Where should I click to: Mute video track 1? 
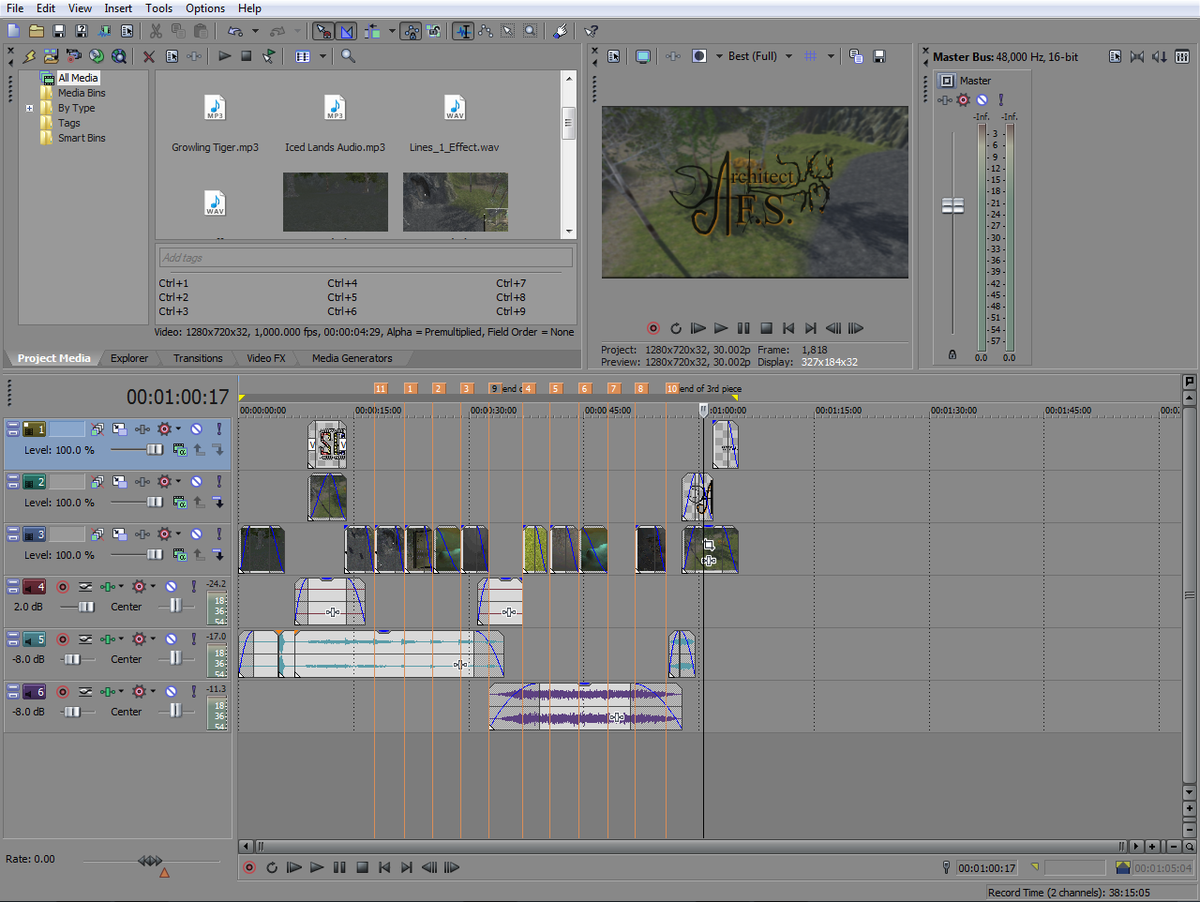pyautogui.click(x=196, y=429)
